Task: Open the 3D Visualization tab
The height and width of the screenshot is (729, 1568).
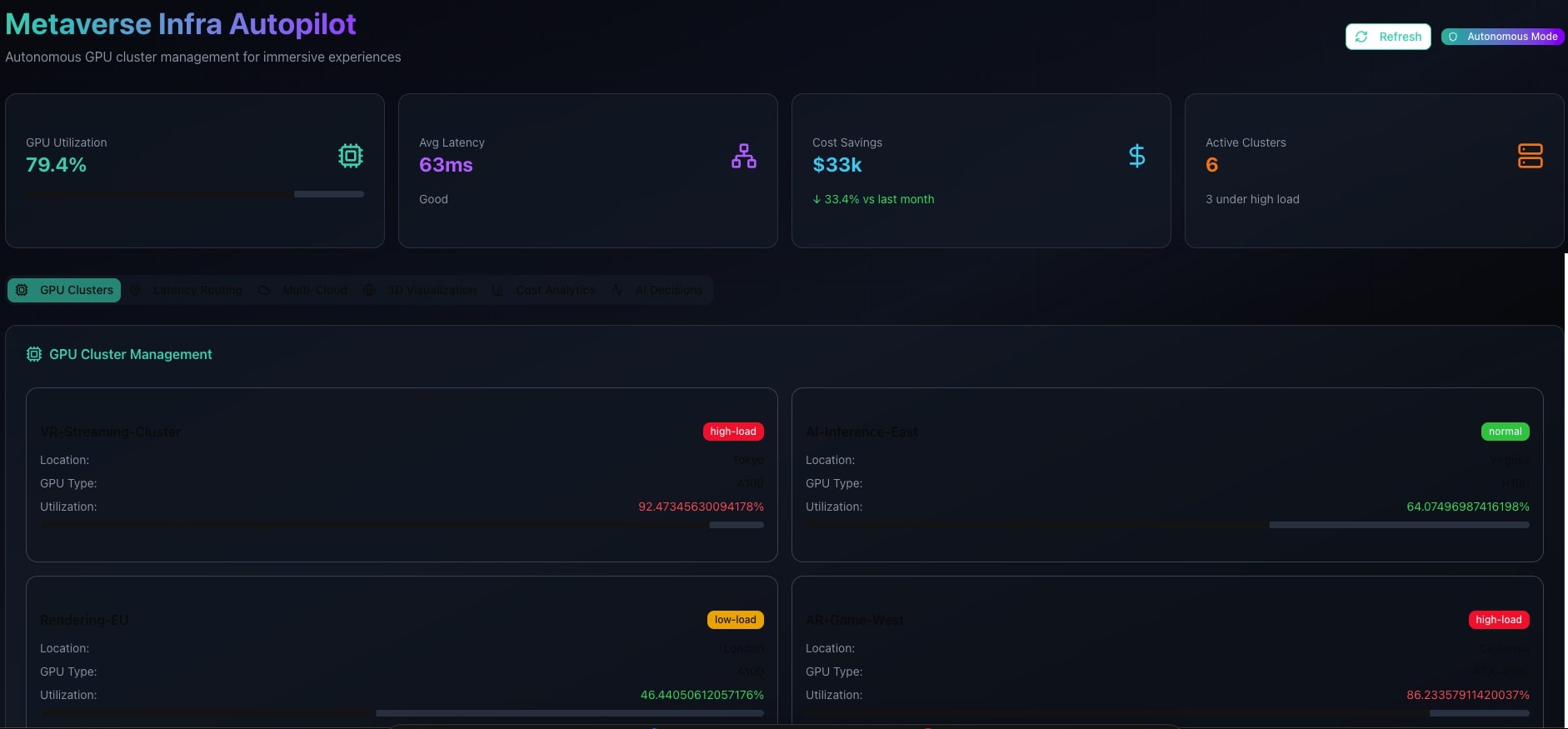Action: click(x=420, y=290)
